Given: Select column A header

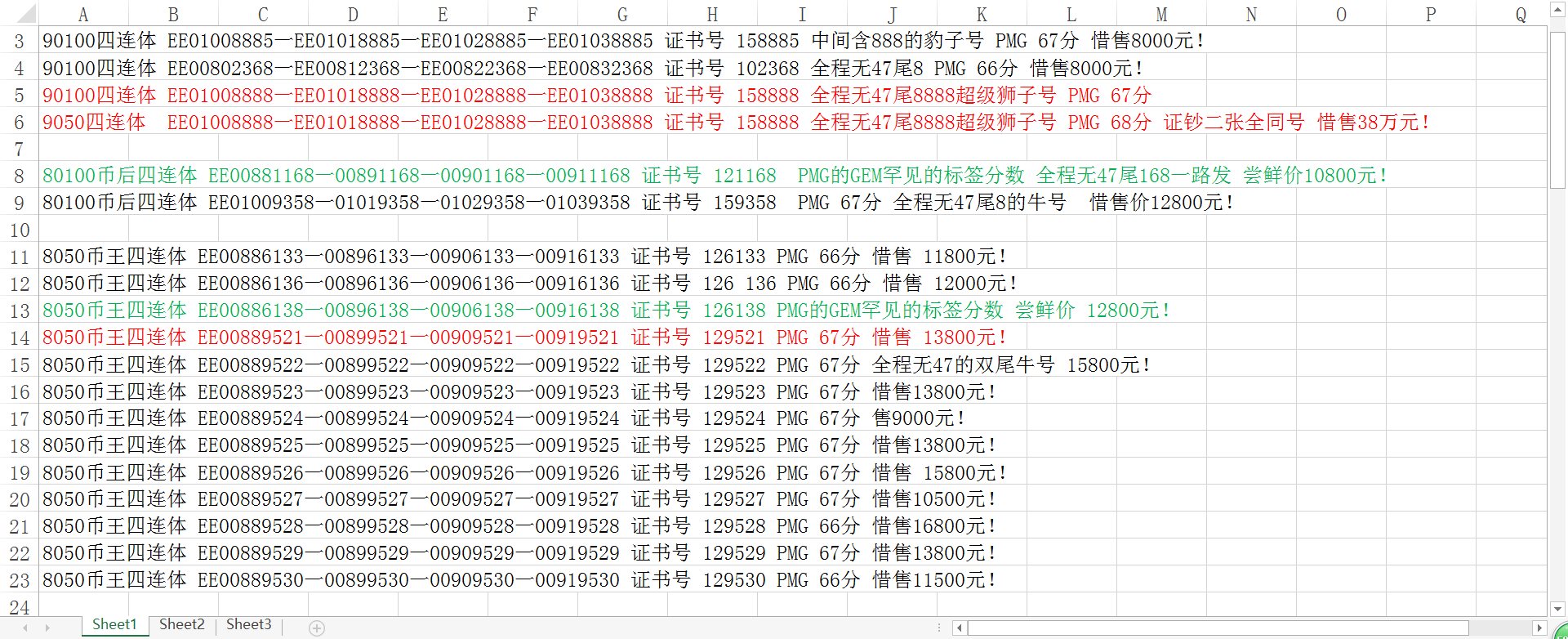Looking at the screenshot, I should 83,14.
